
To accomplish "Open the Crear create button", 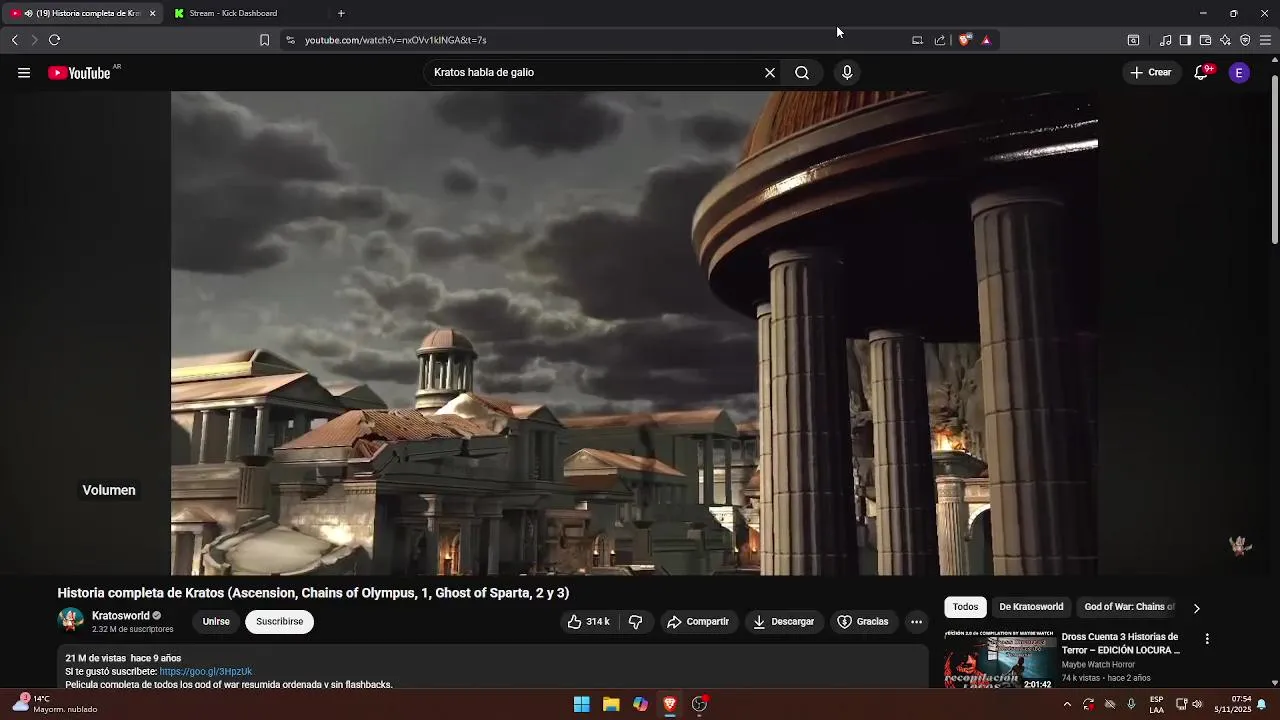I will tap(1151, 73).
